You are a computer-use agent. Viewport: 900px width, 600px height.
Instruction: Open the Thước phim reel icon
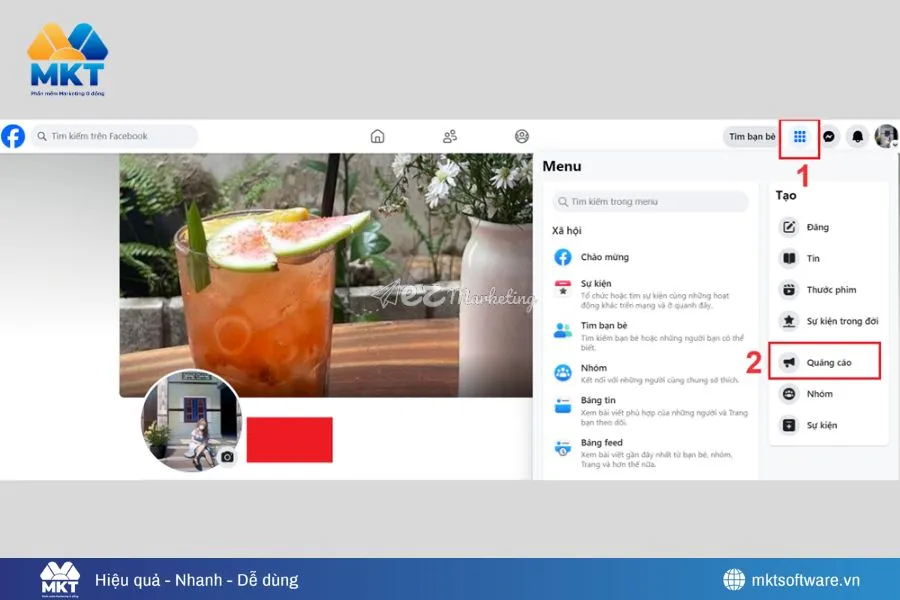[788, 290]
